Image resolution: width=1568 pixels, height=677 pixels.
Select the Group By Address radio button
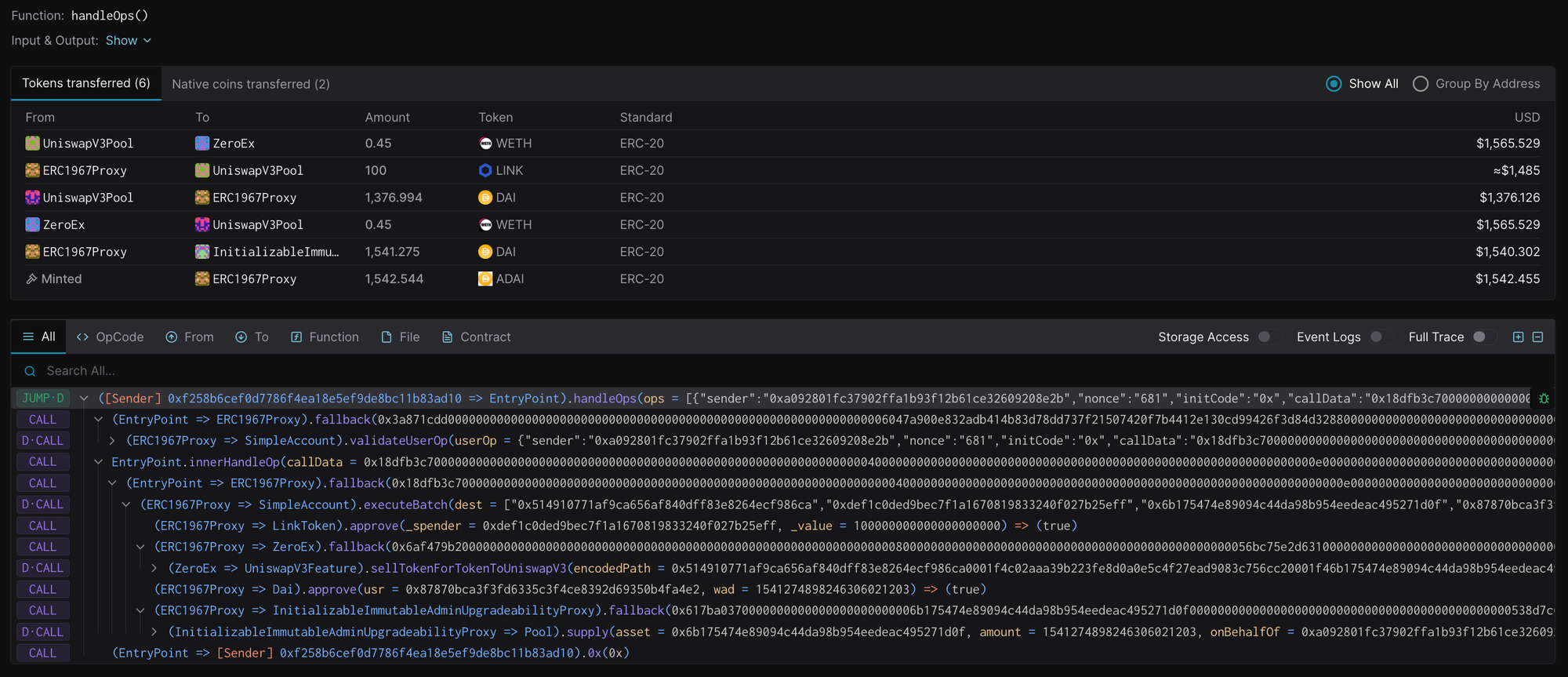[x=1420, y=84]
